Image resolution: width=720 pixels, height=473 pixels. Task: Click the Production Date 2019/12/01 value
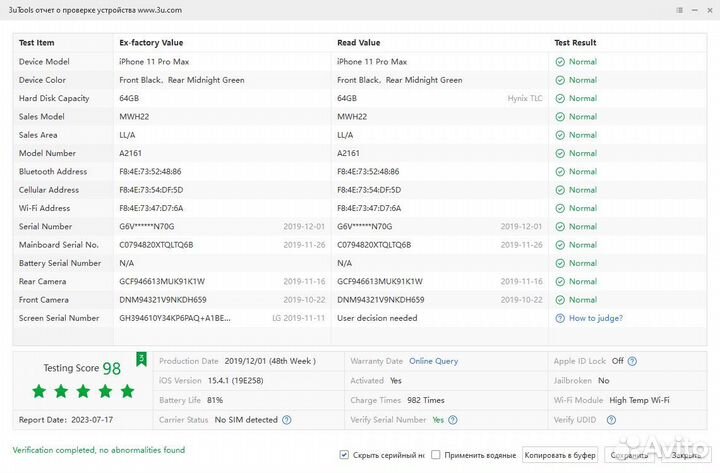pos(270,361)
